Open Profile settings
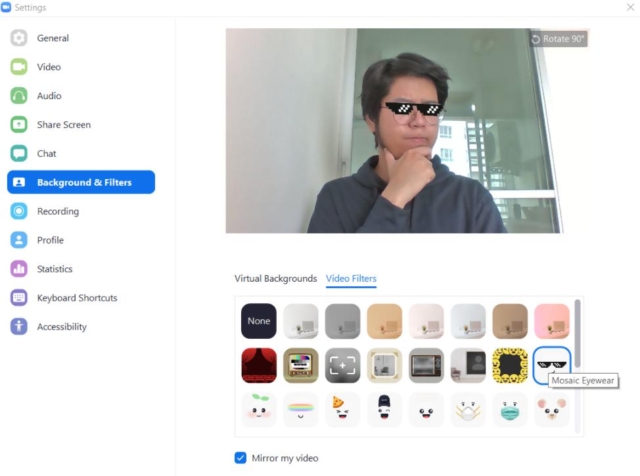This screenshot has height=476, width=640. pos(50,240)
